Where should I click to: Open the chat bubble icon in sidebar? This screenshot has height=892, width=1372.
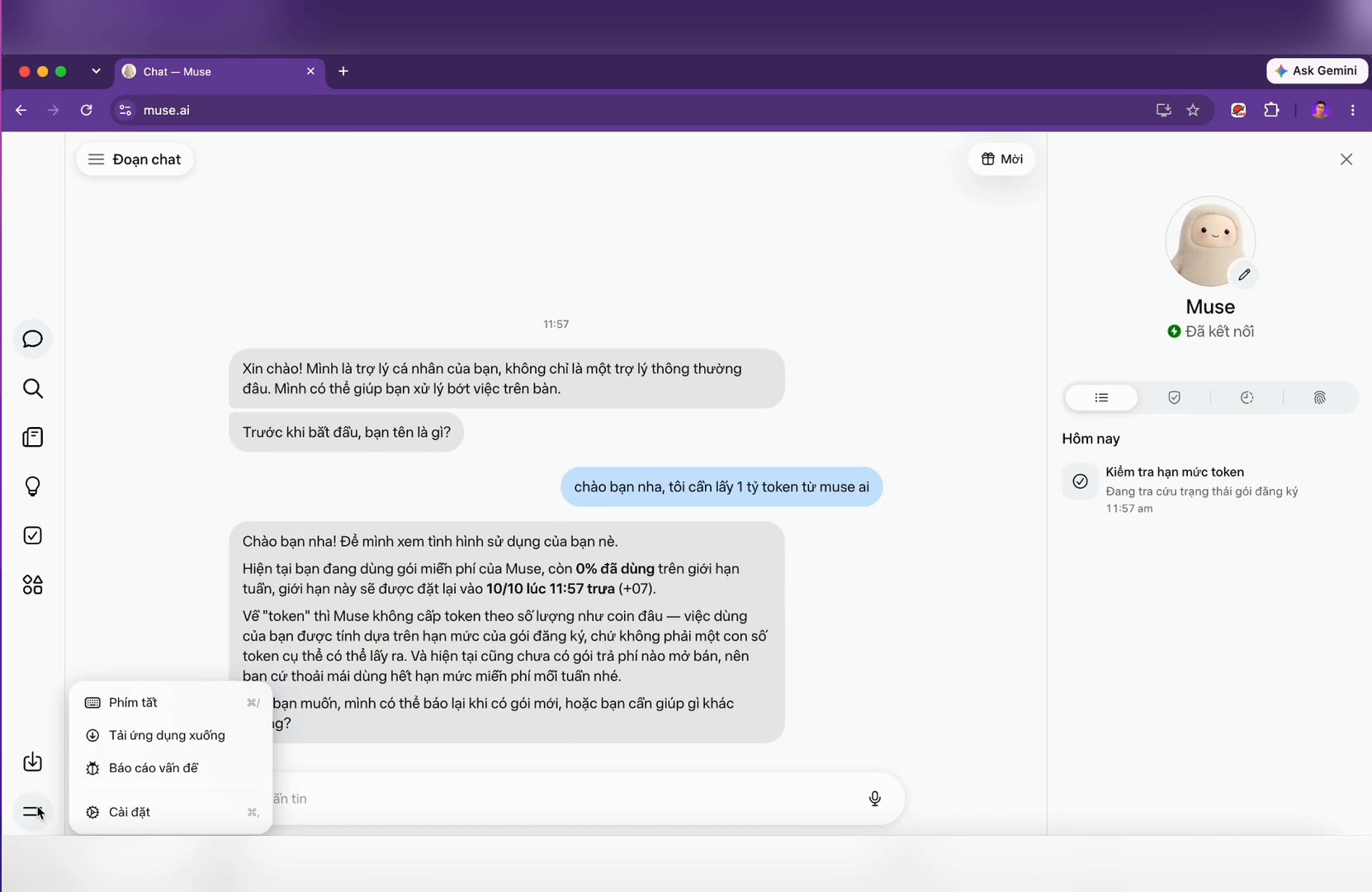[33, 339]
